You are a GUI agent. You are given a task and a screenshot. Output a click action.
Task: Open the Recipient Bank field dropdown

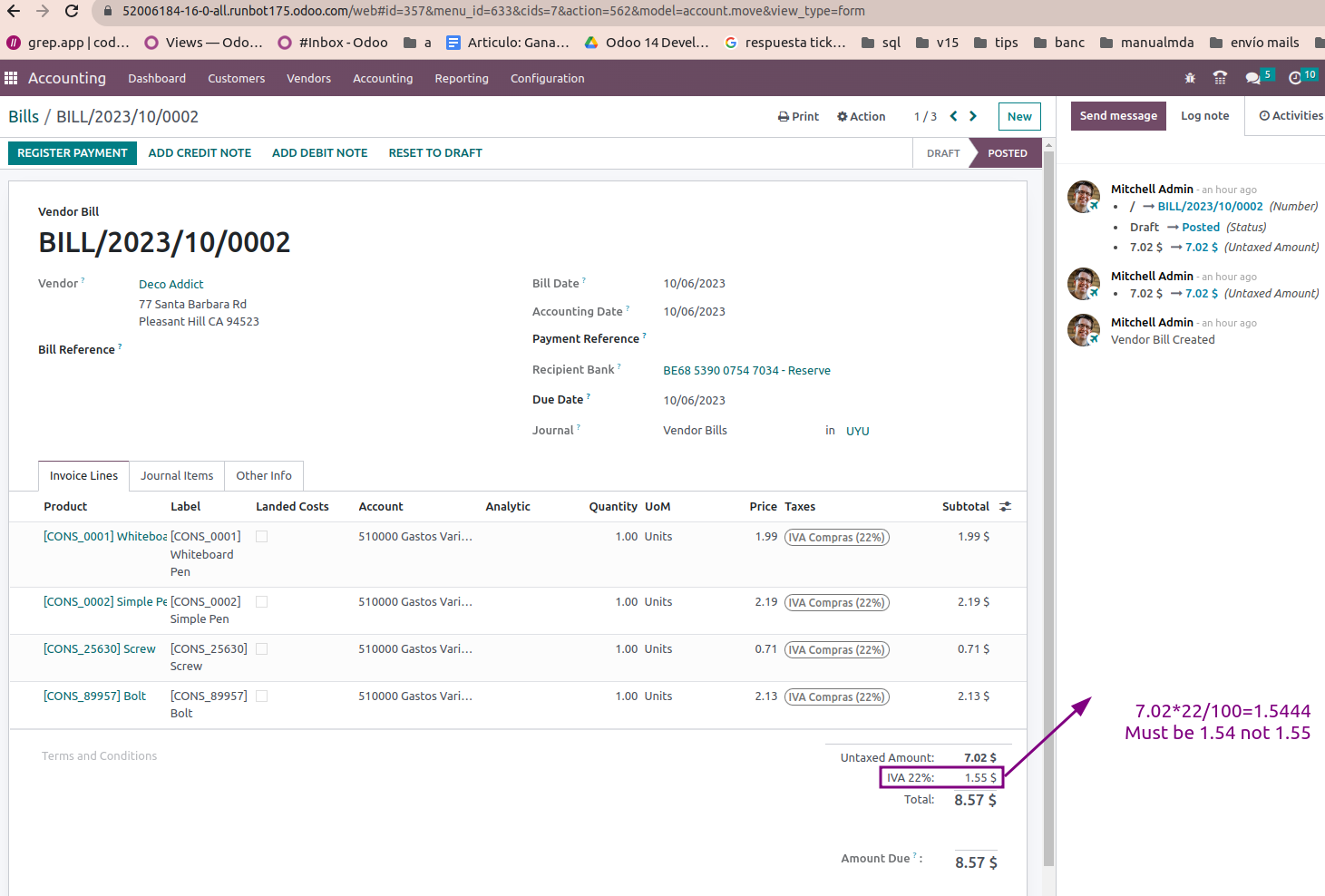pos(746,370)
